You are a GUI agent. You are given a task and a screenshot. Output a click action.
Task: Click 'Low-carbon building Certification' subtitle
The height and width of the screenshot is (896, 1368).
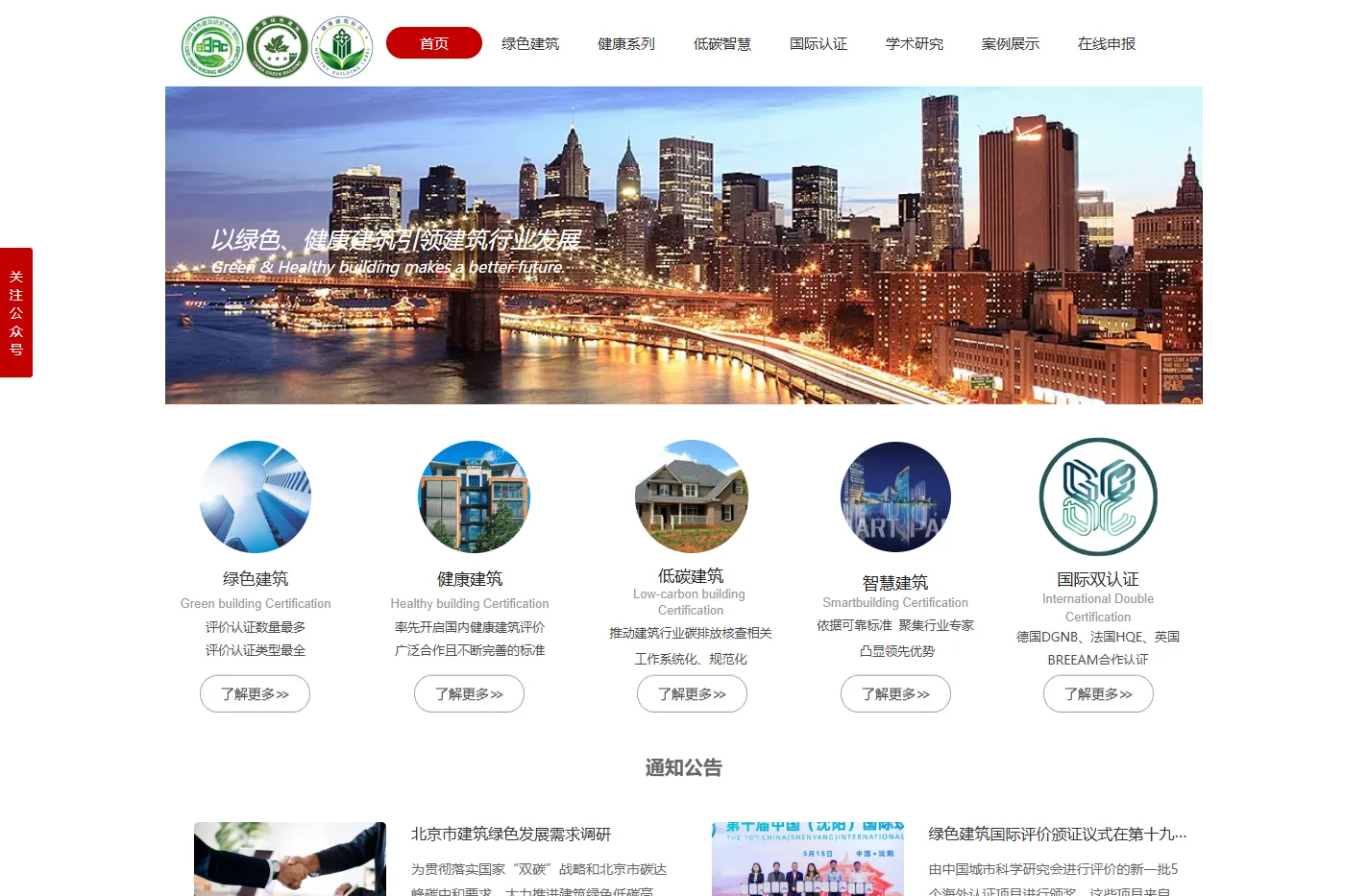[690, 602]
